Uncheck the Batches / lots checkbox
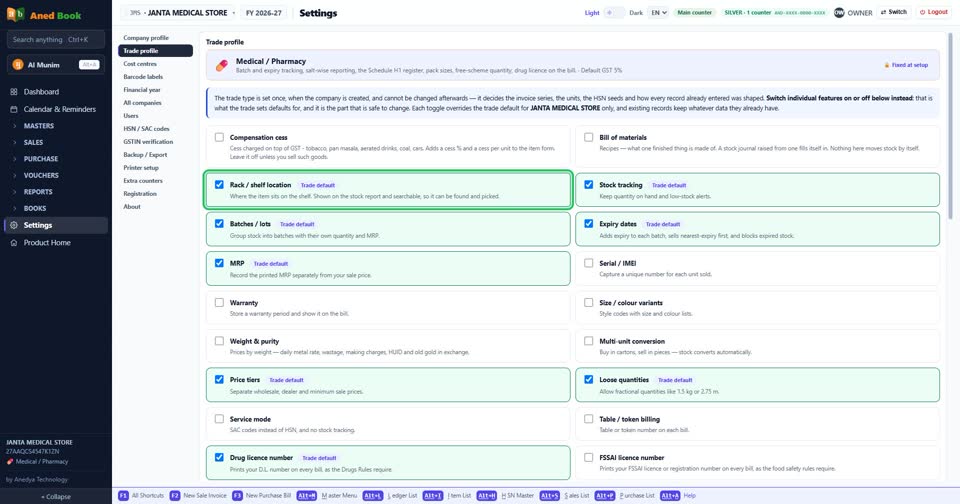Viewport: 960px width, 504px height. (219, 224)
